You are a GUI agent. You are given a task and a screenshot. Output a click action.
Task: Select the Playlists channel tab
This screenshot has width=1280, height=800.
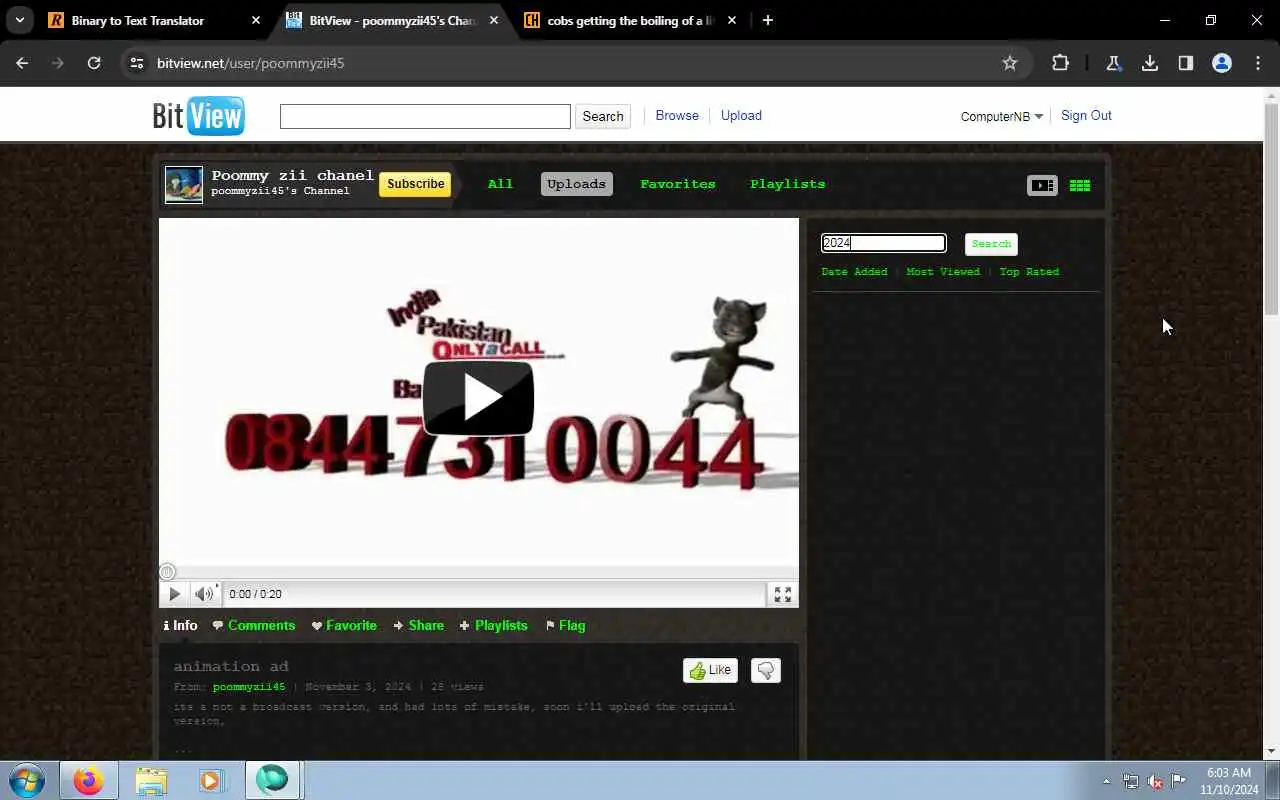coord(787,184)
